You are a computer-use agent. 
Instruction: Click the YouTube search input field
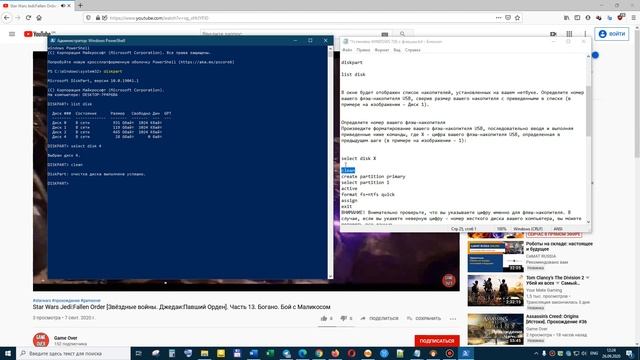(290, 34)
